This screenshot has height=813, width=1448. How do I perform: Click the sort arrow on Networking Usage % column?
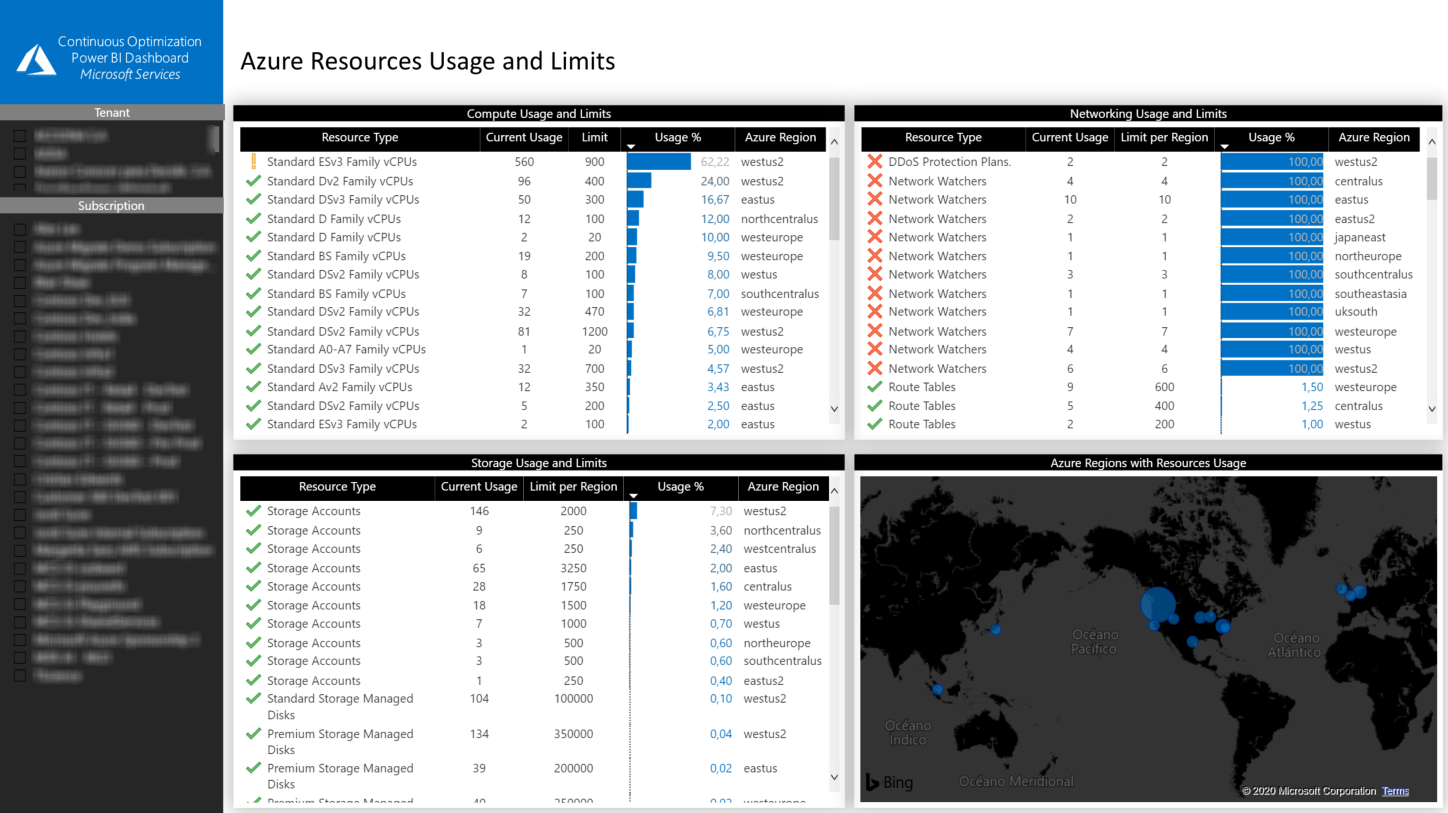1225,147
